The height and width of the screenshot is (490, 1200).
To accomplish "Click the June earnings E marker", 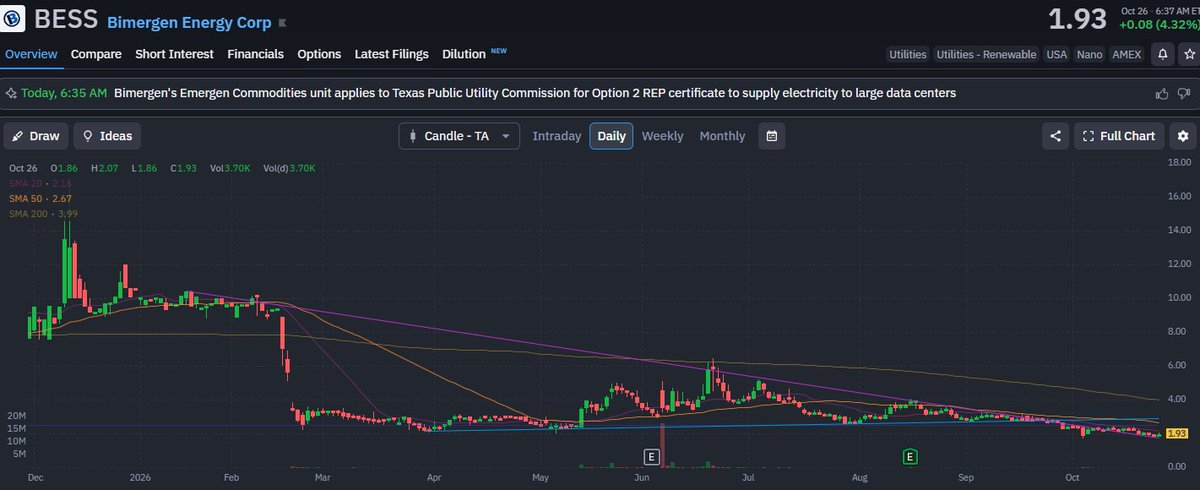I will point(651,457).
